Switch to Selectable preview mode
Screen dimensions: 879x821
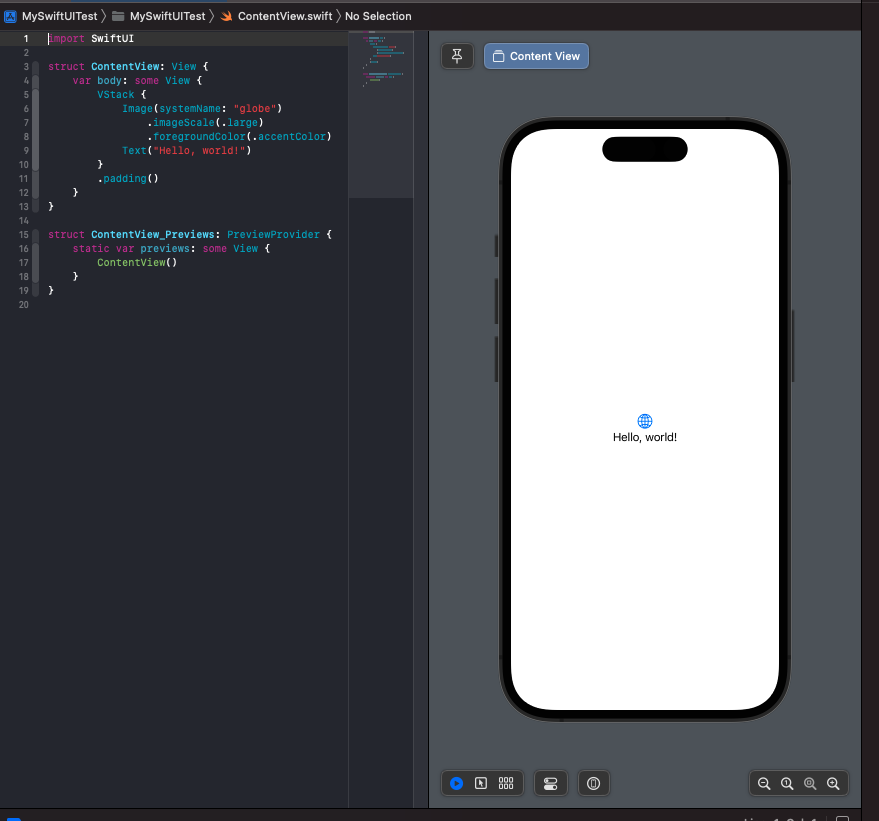[481, 783]
